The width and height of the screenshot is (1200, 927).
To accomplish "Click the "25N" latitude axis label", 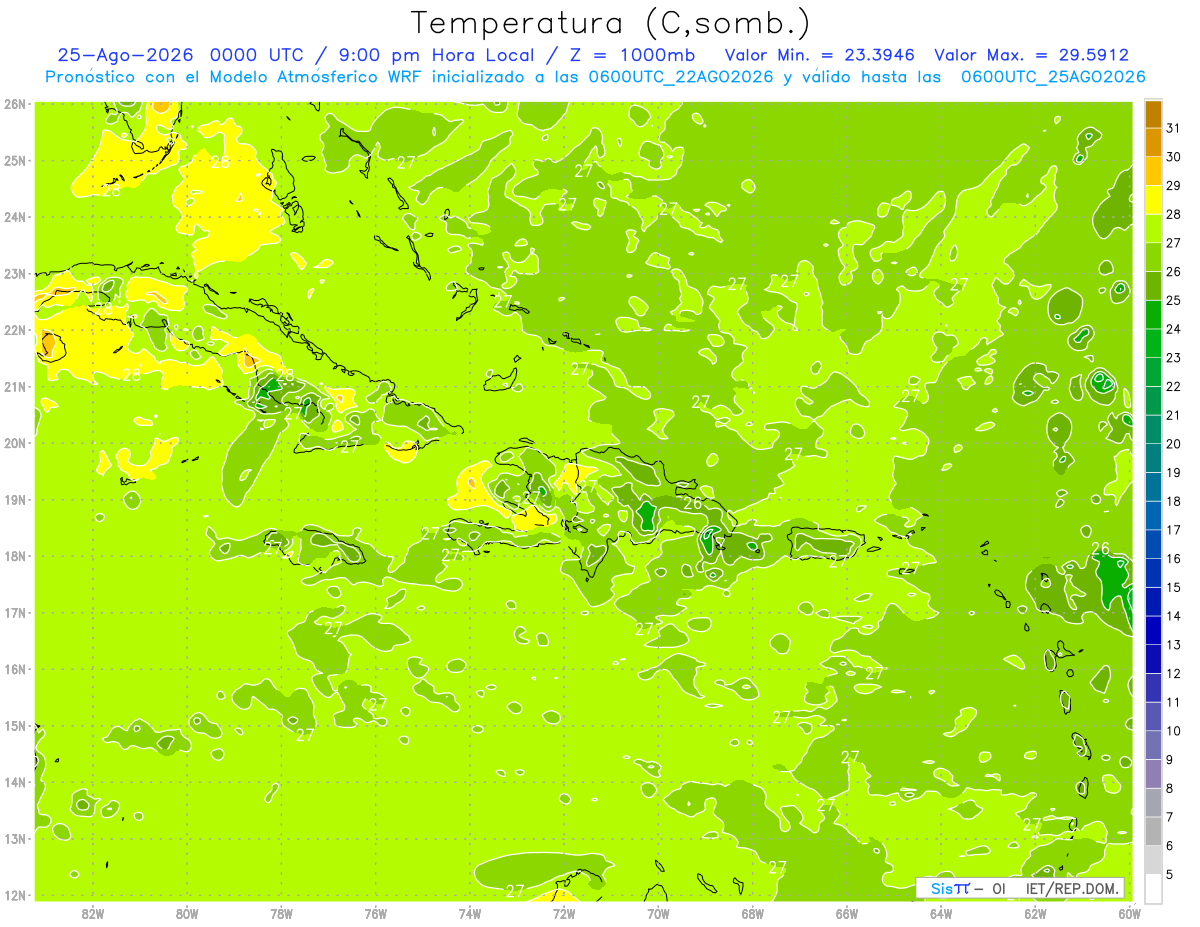I will pos(14,160).
